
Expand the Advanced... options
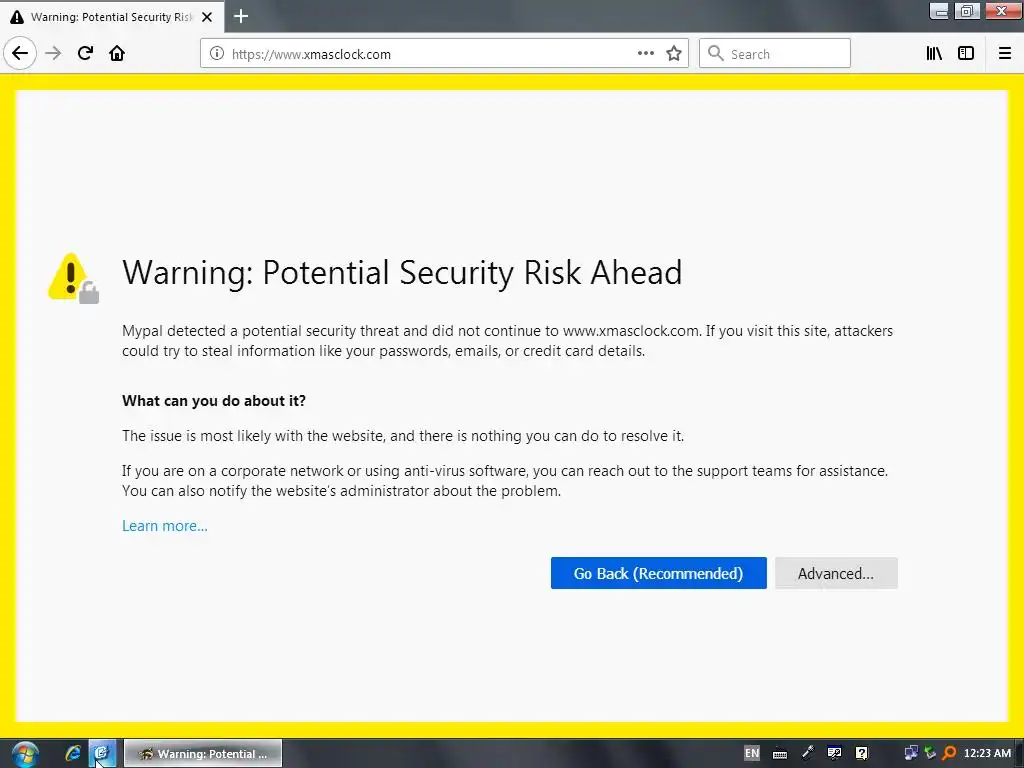[x=836, y=573]
